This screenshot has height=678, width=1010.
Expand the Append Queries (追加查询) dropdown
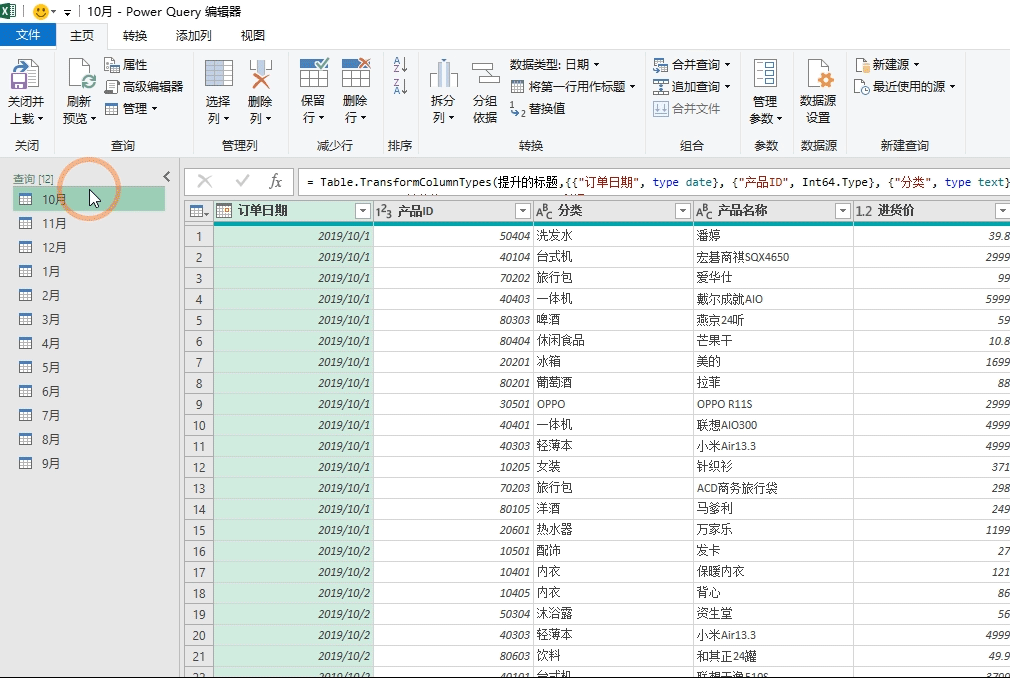tap(727, 86)
